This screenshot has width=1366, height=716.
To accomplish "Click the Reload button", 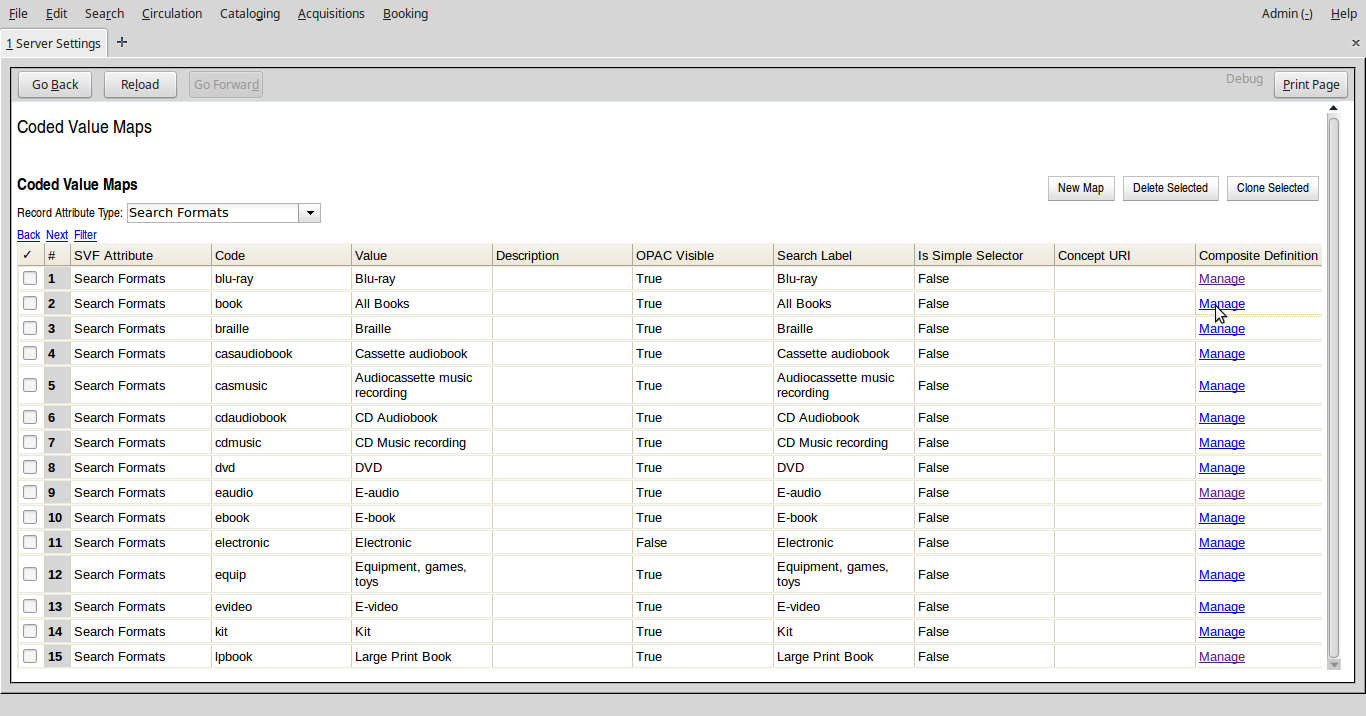I will 140,85.
